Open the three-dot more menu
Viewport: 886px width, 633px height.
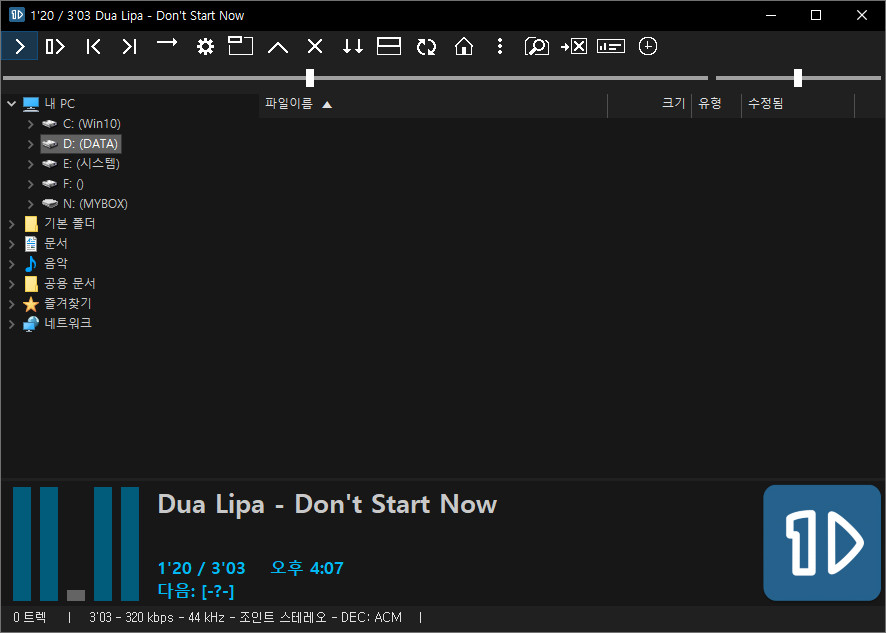pos(500,46)
